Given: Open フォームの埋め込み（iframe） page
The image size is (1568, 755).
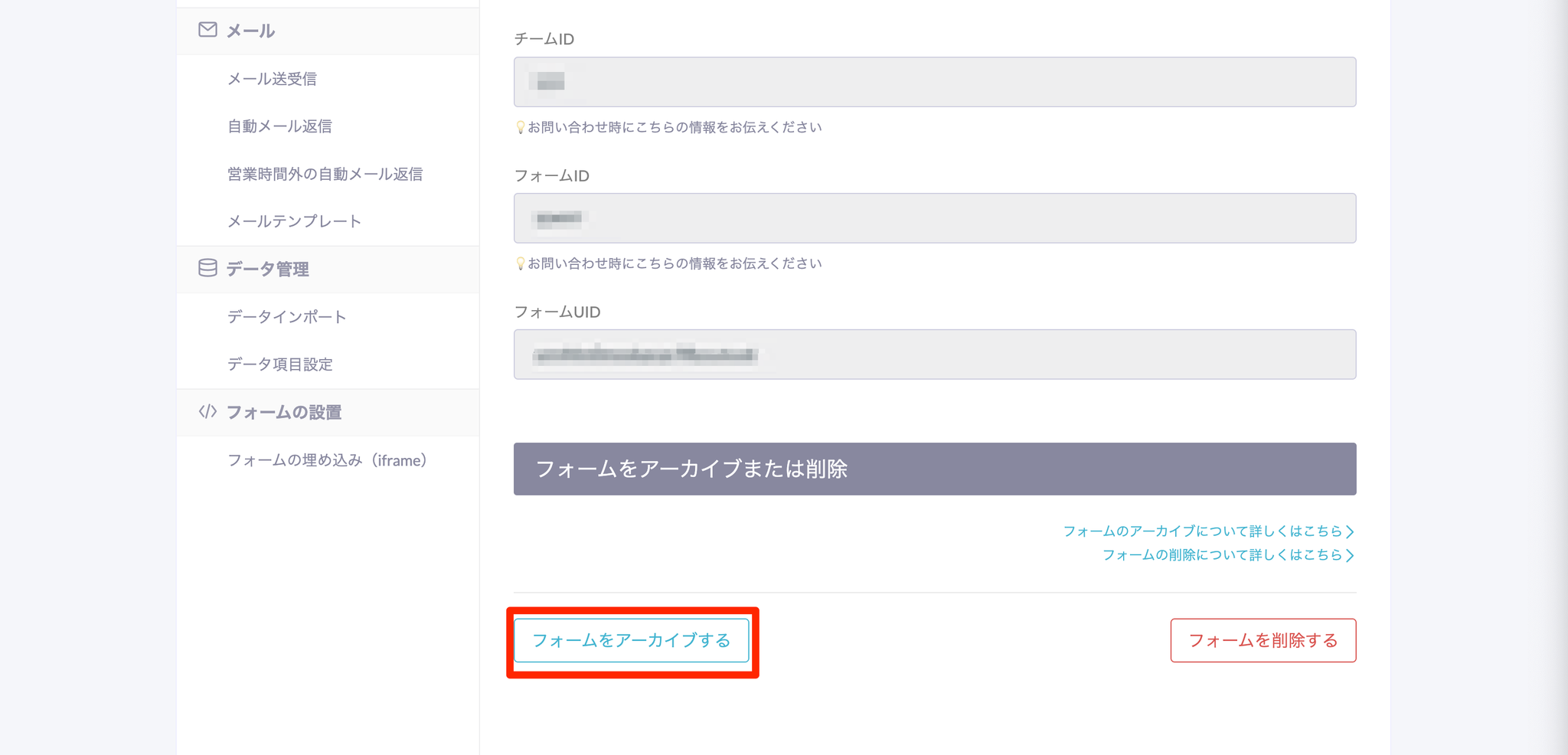Looking at the screenshot, I should click(327, 460).
